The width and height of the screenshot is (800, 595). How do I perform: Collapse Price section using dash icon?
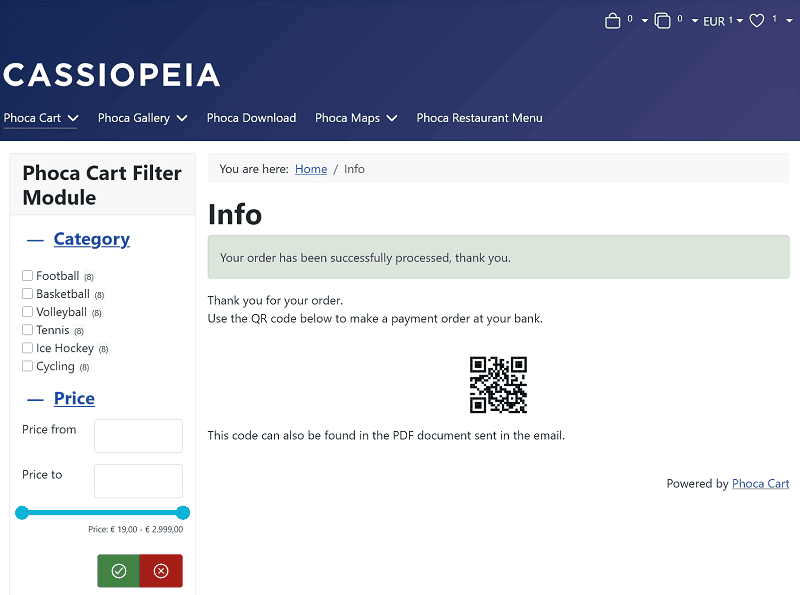tap(35, 399)
